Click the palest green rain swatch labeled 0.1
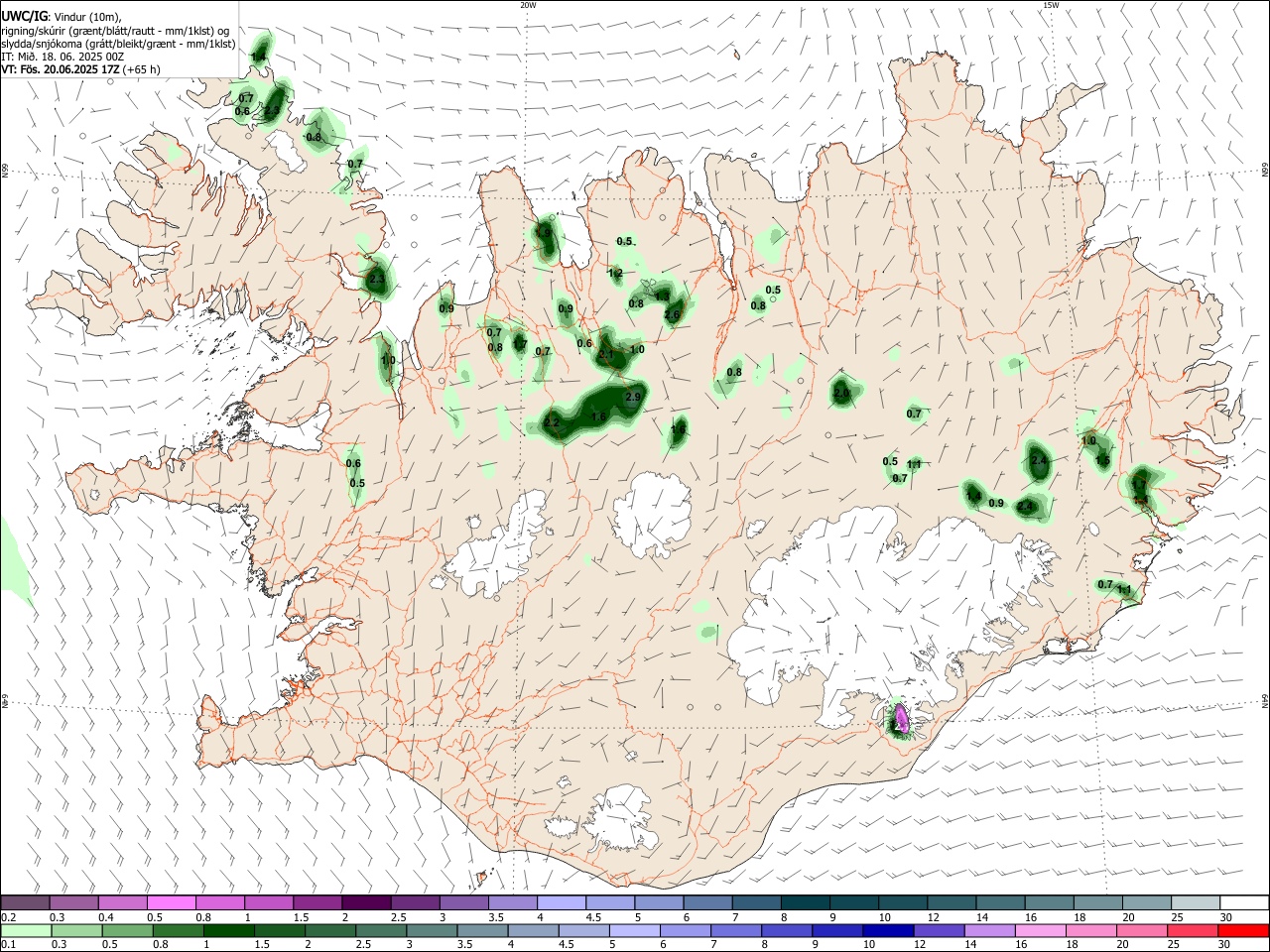 (x=25, y=930)
